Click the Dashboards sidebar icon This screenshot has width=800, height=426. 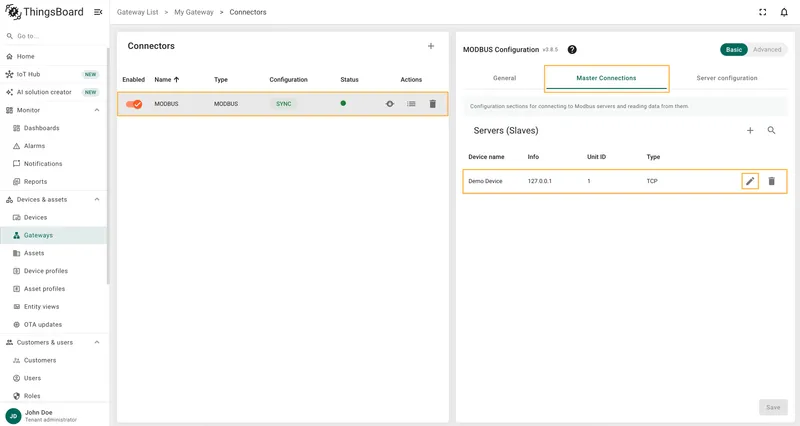16,128
